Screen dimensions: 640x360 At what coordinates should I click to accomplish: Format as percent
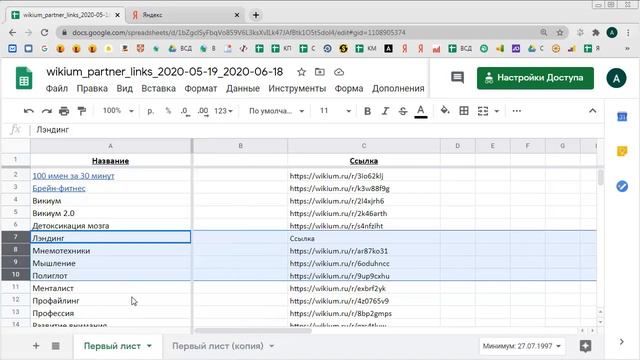pyautogui.click(x=168, y=111)
